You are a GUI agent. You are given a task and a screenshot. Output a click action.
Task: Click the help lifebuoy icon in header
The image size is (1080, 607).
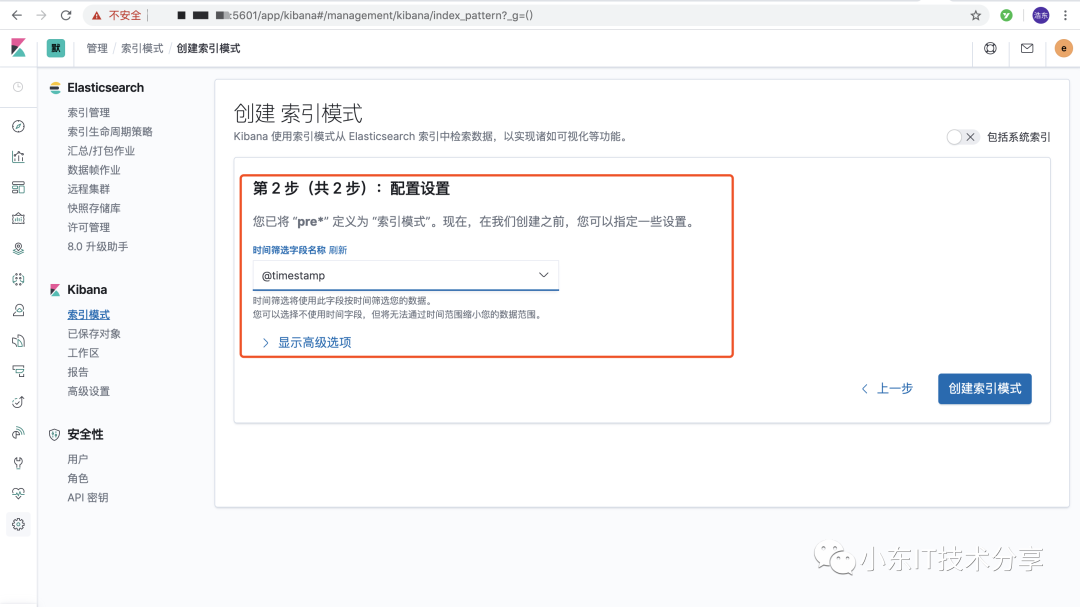(x=990, y=48)
